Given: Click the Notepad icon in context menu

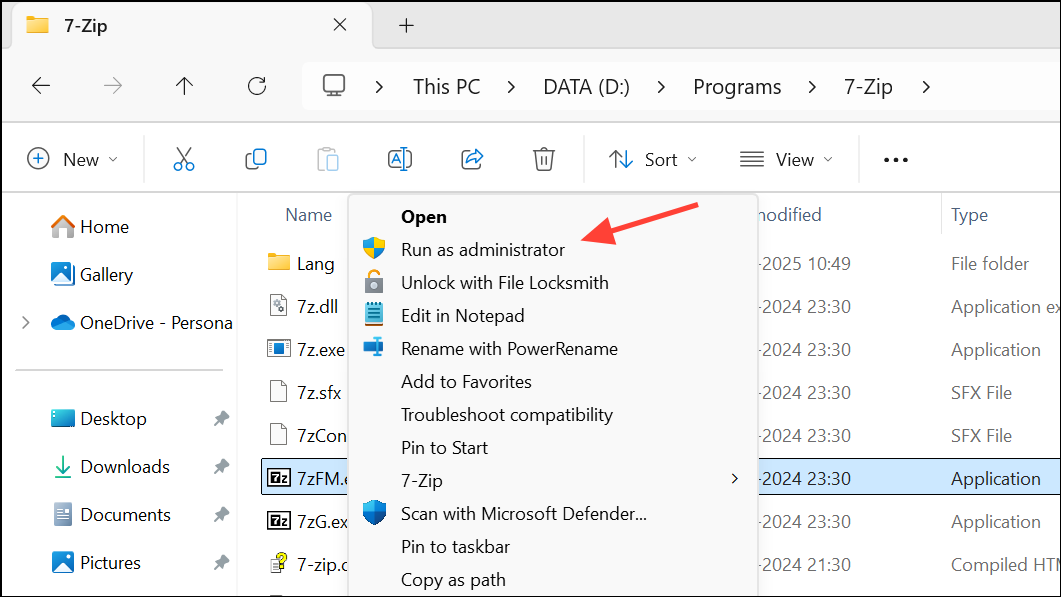Looking at the screenshot, I should pyautogui.click(x=374, y=314).
